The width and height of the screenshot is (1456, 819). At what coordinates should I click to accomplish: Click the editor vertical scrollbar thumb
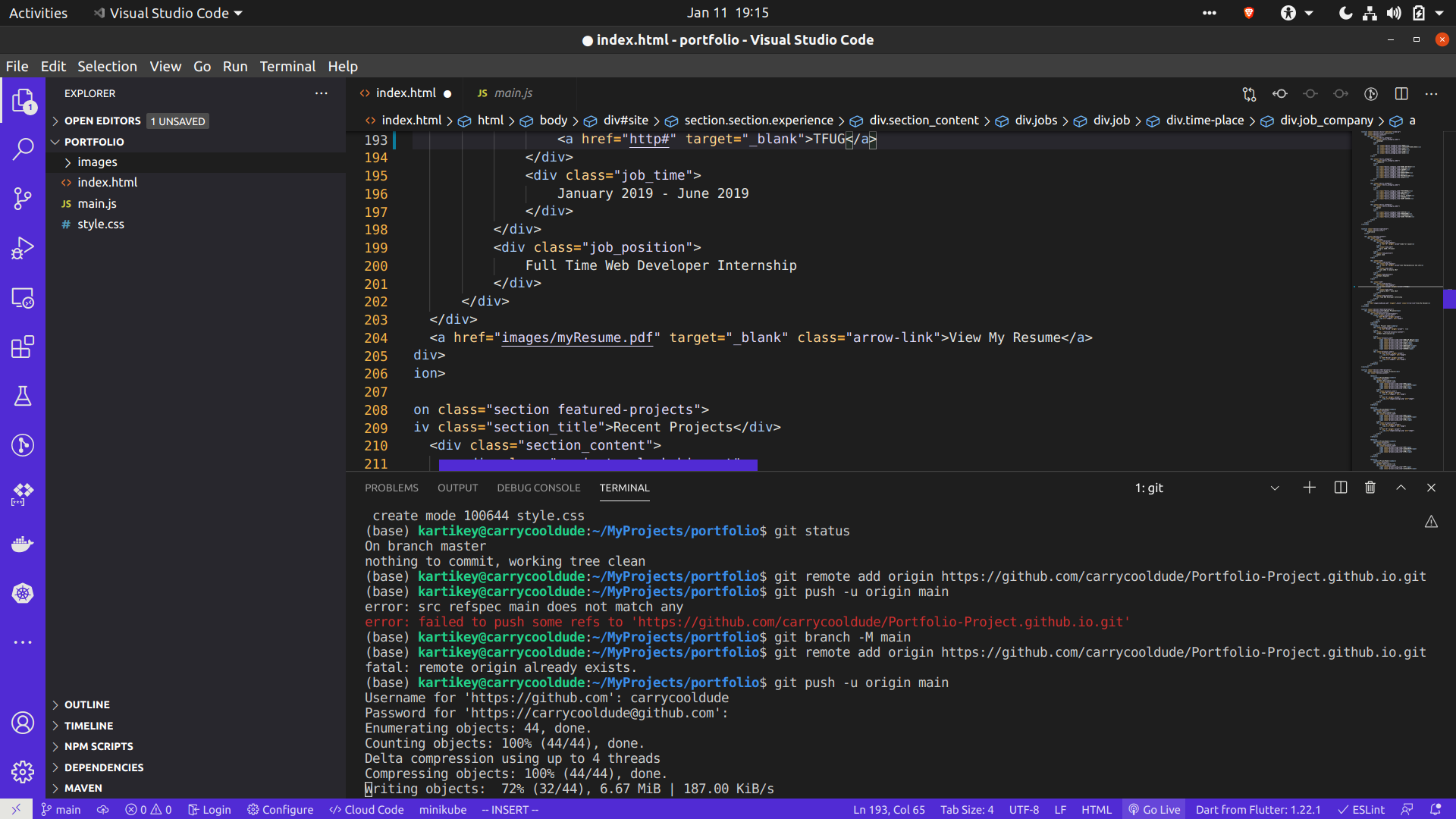1449,299
